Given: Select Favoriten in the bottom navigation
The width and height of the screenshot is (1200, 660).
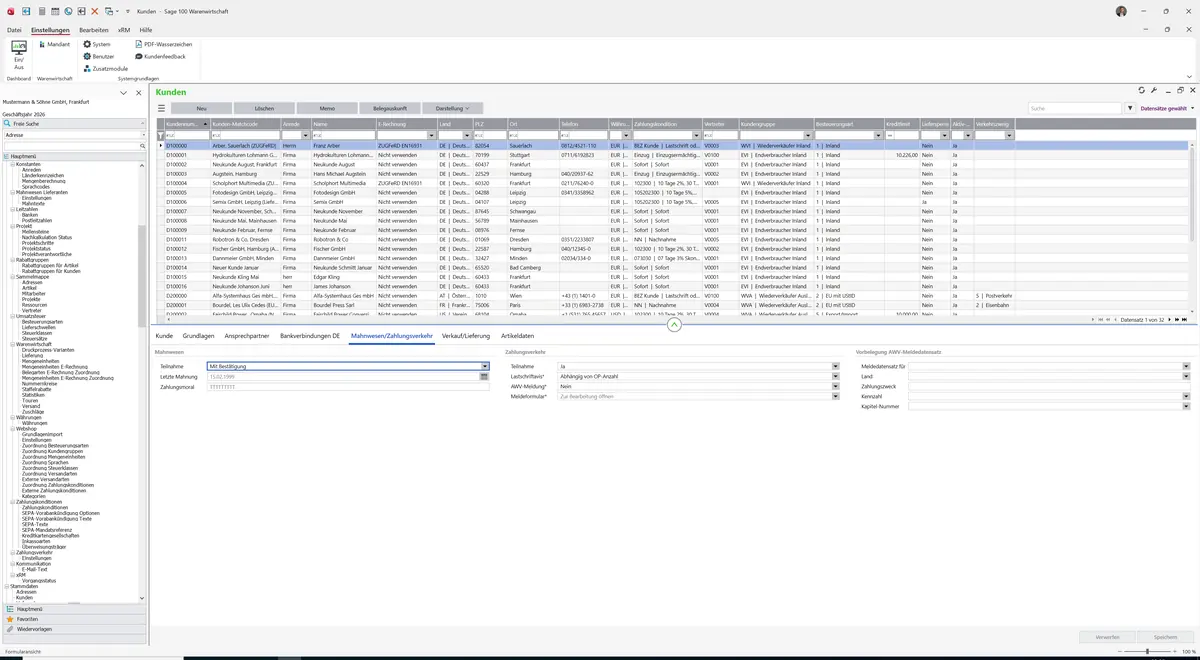Looking at the screenshot, I should tap(74, 619).
